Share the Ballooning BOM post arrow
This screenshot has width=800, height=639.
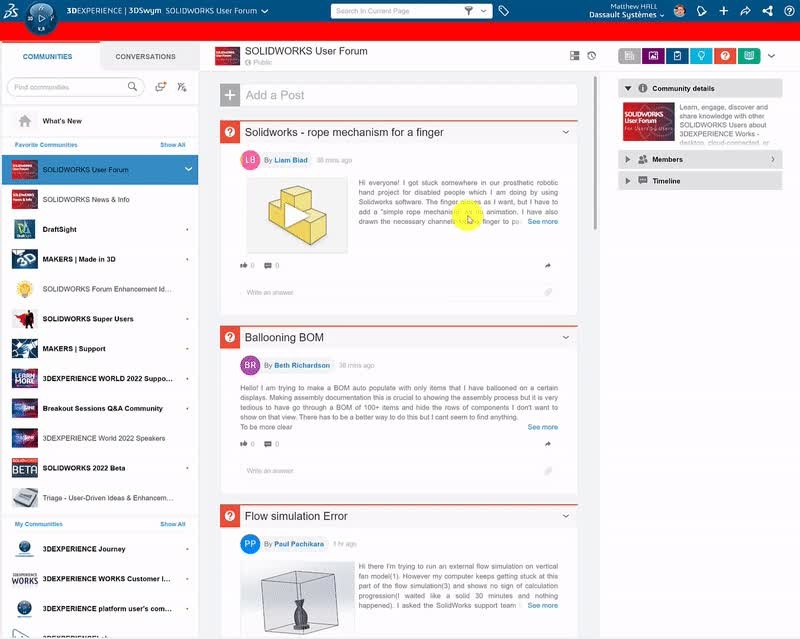pyautogui.click(x=547, y=444)
